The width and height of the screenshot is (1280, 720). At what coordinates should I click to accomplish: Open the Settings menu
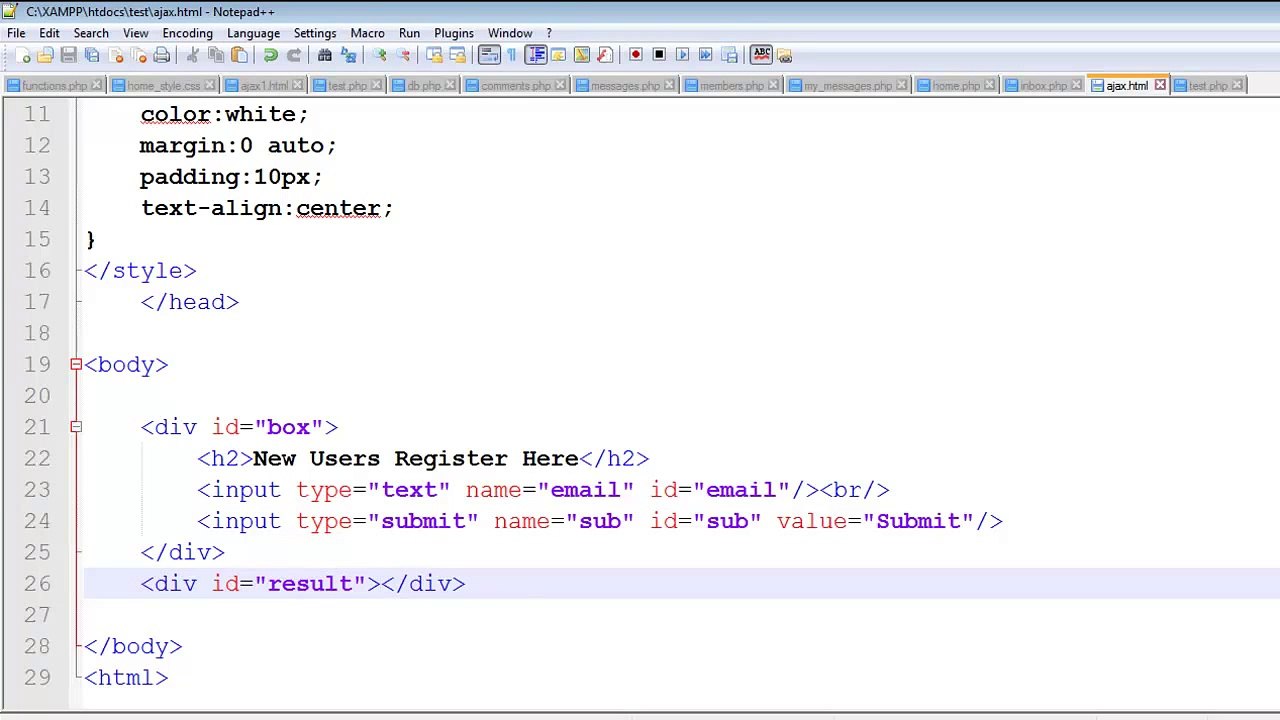[x=315, y=33]
